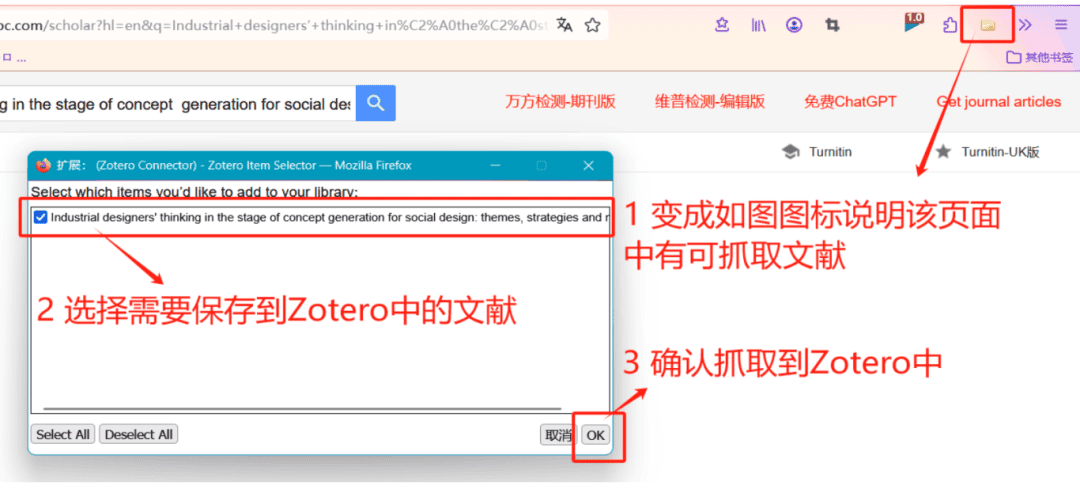Image resolution: width=1080 pixels, height=497 pixels.
Task: Bookmark this page with the star icon
Action: tap(592, 25)
